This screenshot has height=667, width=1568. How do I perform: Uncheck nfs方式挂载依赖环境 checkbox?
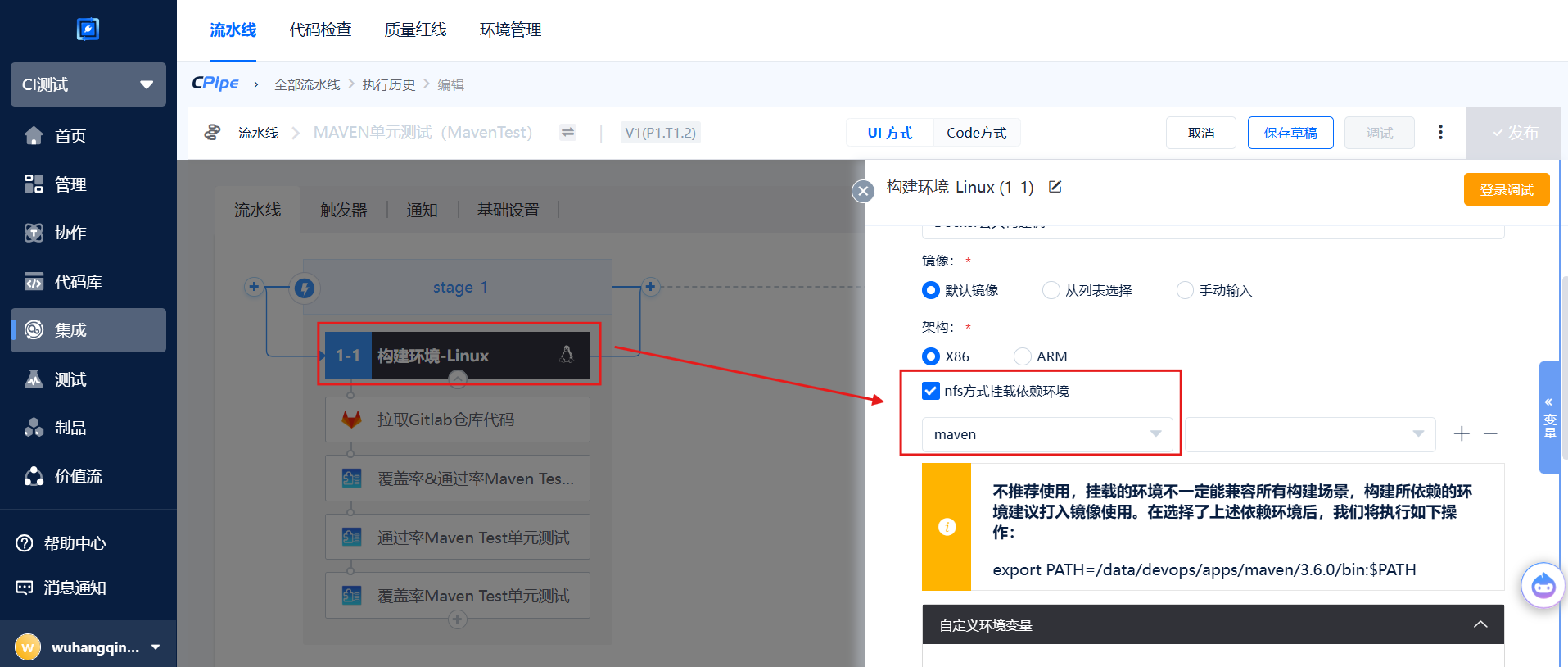pyautogui.click(x=931, y=391)
